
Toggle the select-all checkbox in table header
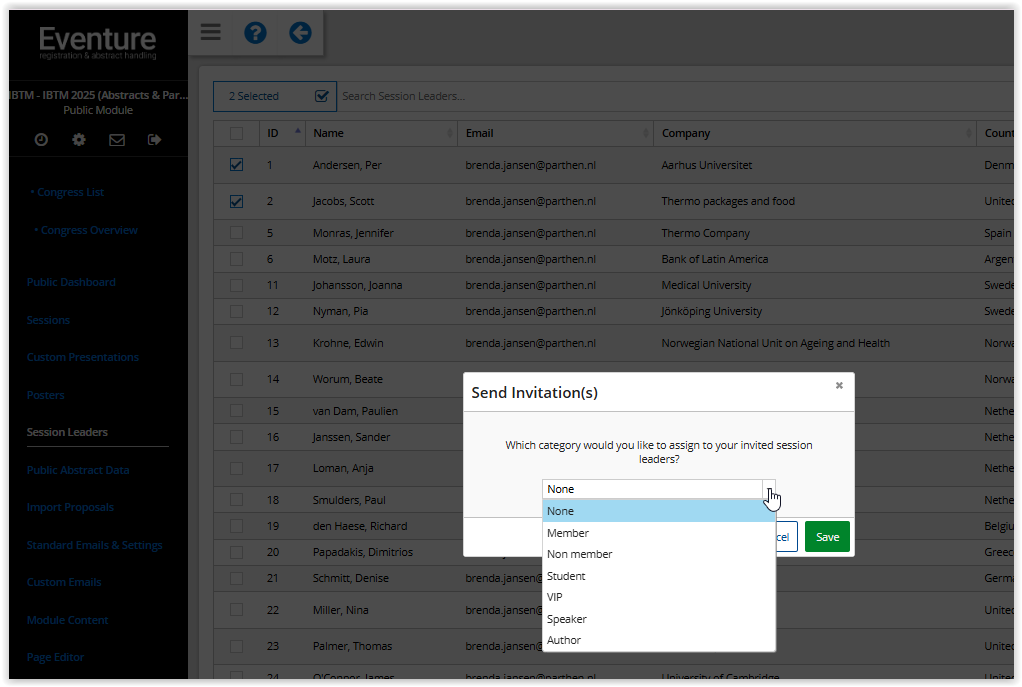click(236, 133)
